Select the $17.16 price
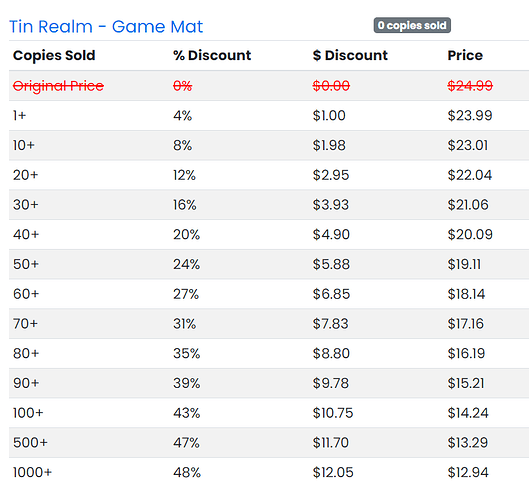 point(466,324)
